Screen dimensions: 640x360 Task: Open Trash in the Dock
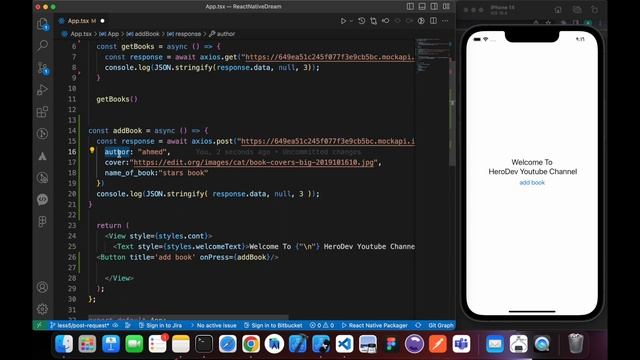pos(576,344)
